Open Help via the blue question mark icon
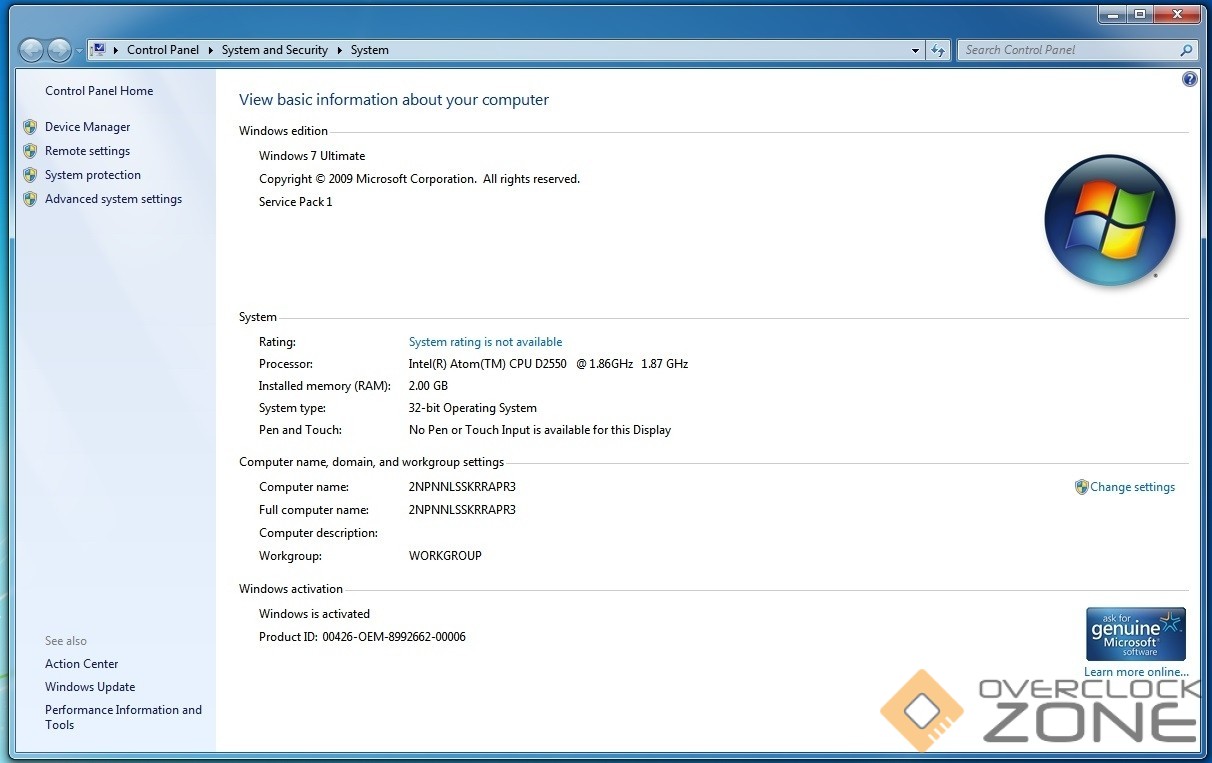Image resolution: width=1212 pixels, height=763 pixels. click(1189, 79)
